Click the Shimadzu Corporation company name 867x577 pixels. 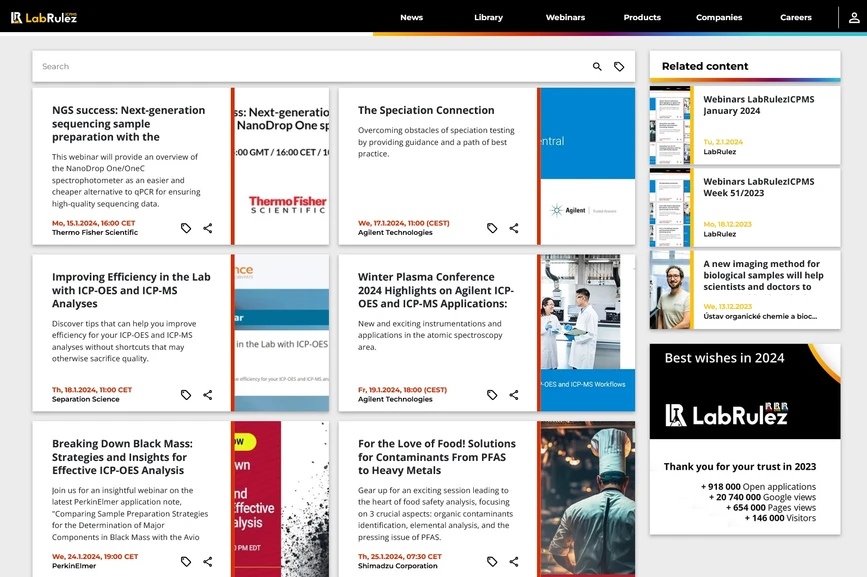pos(398,566)
